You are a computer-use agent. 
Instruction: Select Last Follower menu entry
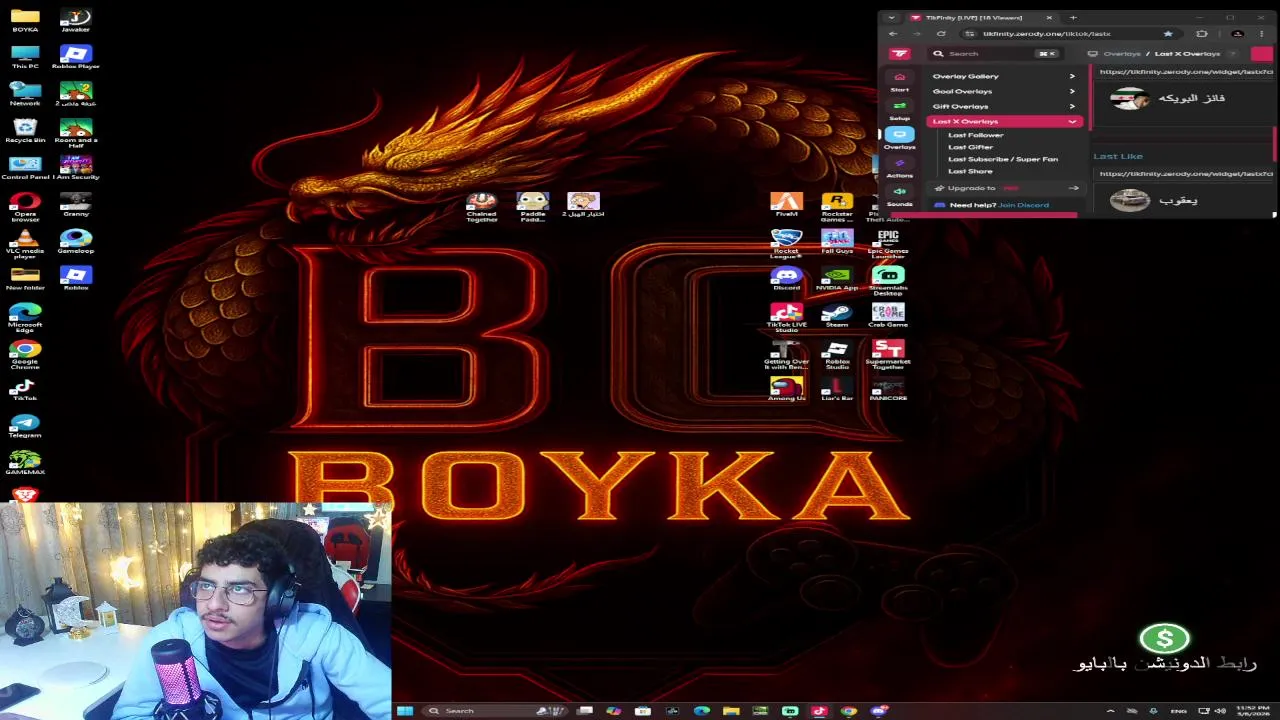point(975,135)
